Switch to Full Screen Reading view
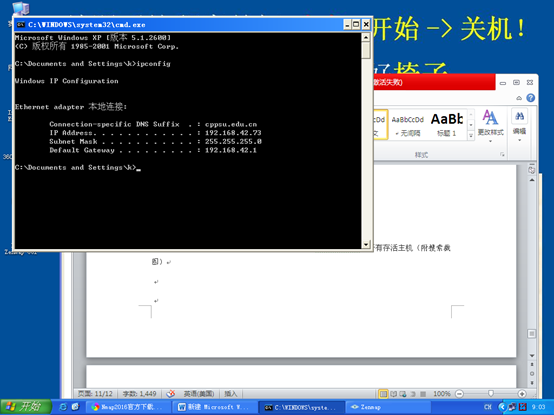This screenshot has height=415, width=554. (x=393, y=393)
